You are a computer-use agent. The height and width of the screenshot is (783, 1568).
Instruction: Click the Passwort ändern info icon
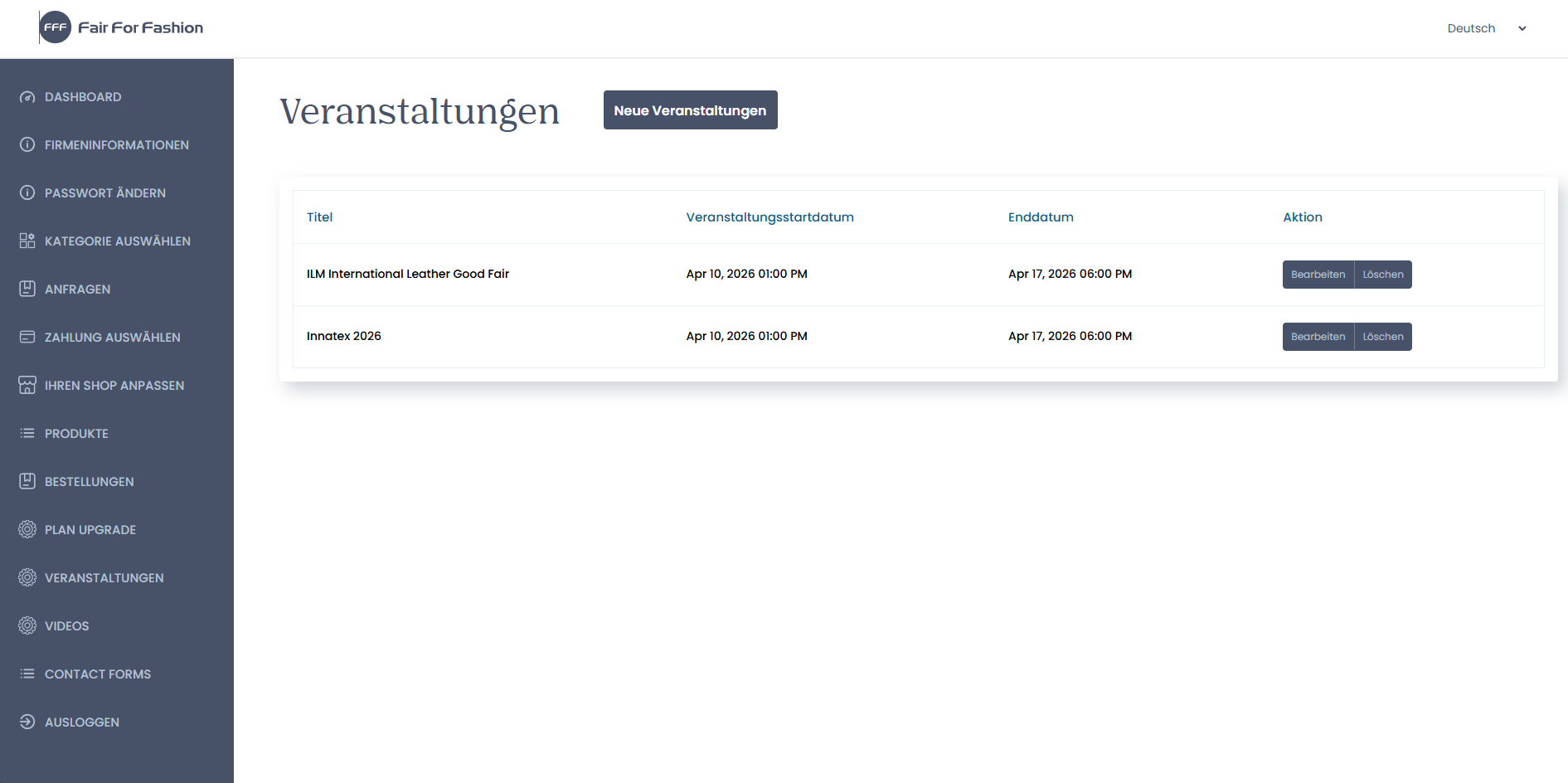click(27, 193)
